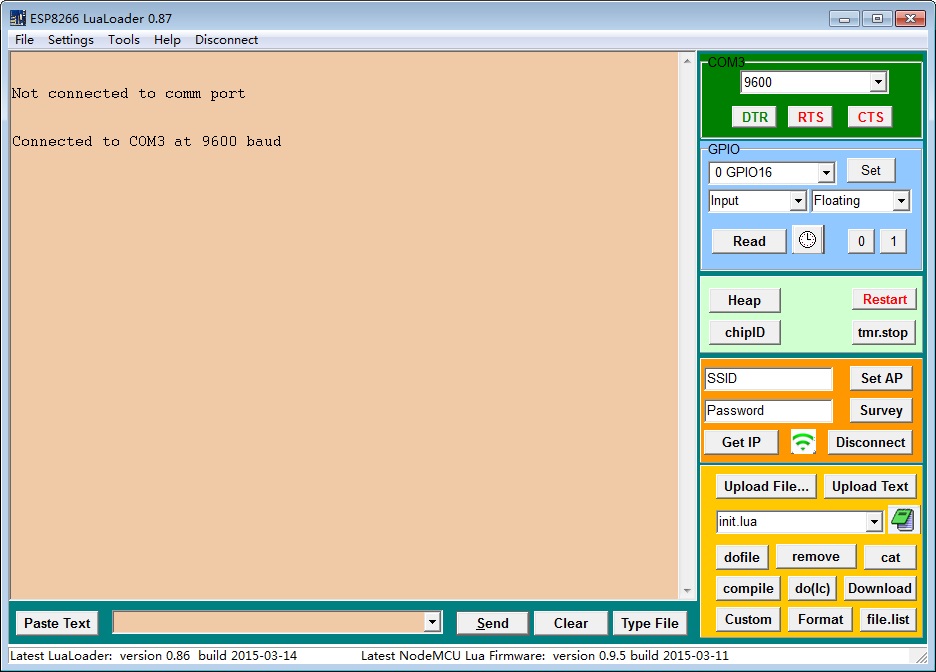936x672 pixels.
Task: Click the clock timer icon in GPIO panel
Action: [808, 240]
